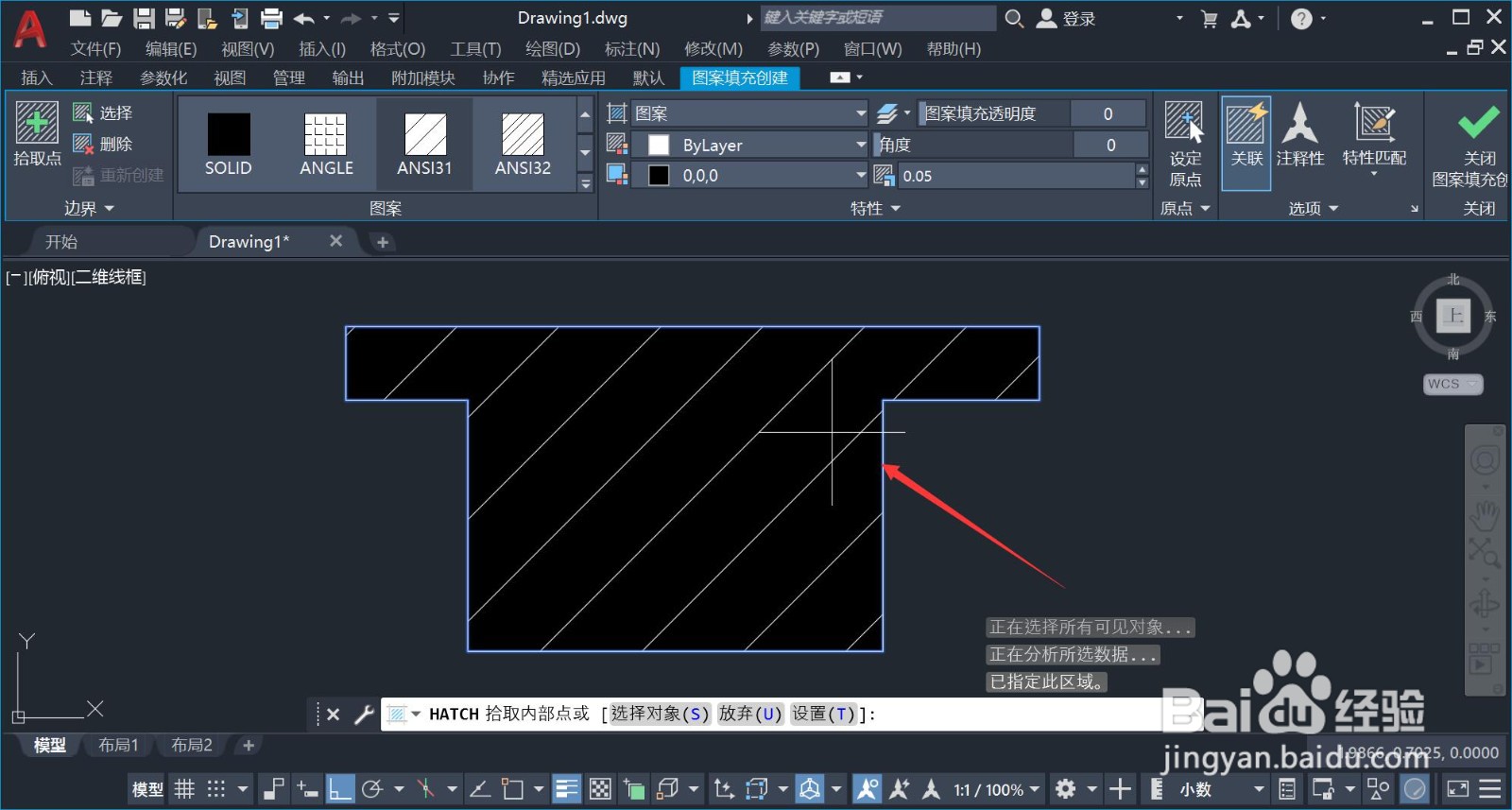Toggle grid display in status bar
This screenshot has height=810, width=1512.
(x=185, y=788)
